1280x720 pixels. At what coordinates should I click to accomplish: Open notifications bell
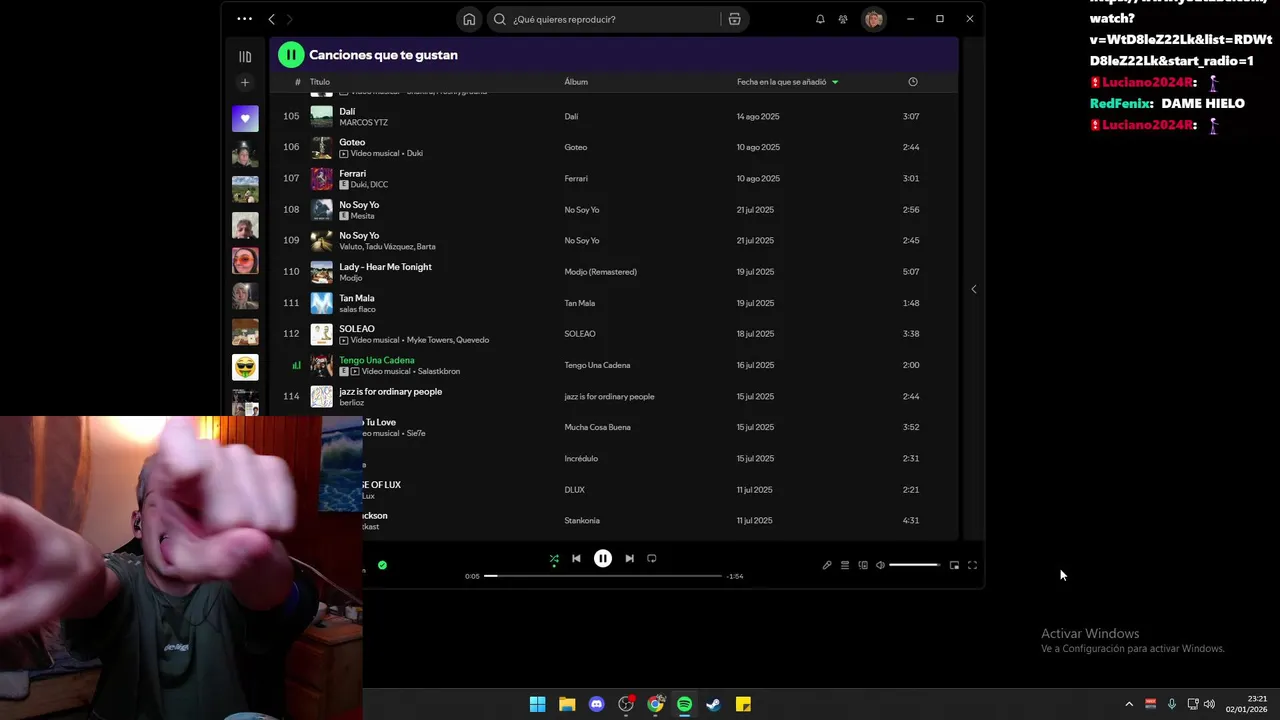pyautogui.click(x=820, y=19)
